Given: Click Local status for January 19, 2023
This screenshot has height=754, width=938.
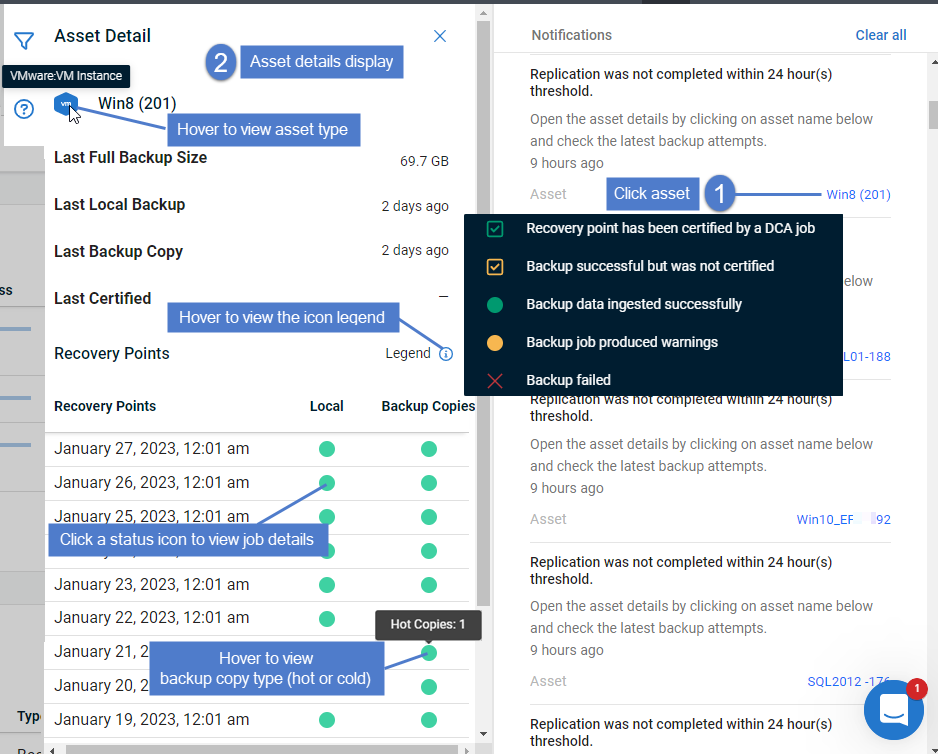Looking at the screenshot, I should [x=327, y=720].
